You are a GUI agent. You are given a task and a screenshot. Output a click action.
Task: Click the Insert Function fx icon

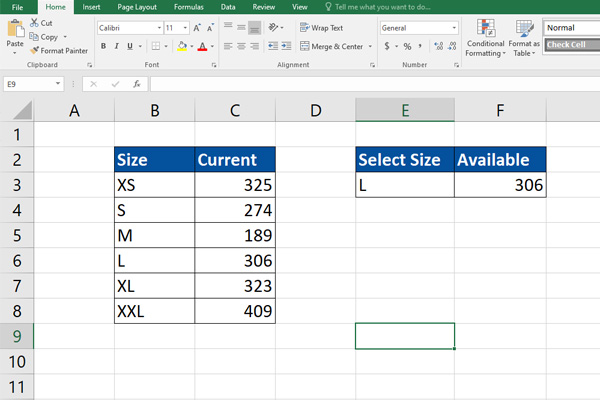[x=137, y=85]
